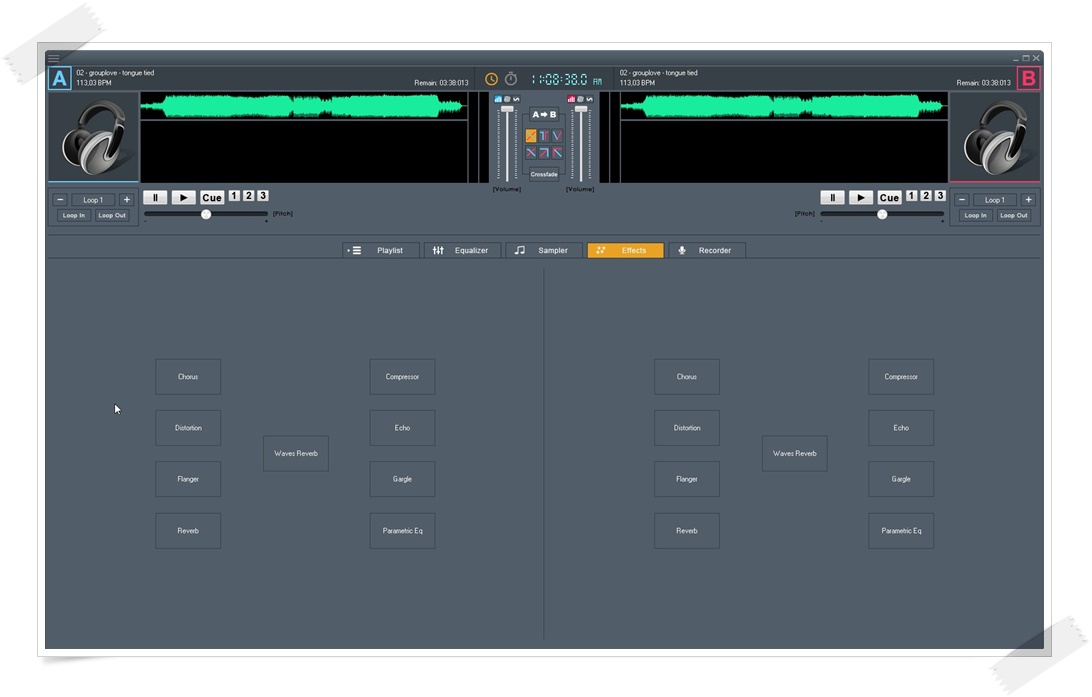Screen dimensions: 1092x697
Task: Toggle Loop In on Deck A
Action: click(72, 215)
